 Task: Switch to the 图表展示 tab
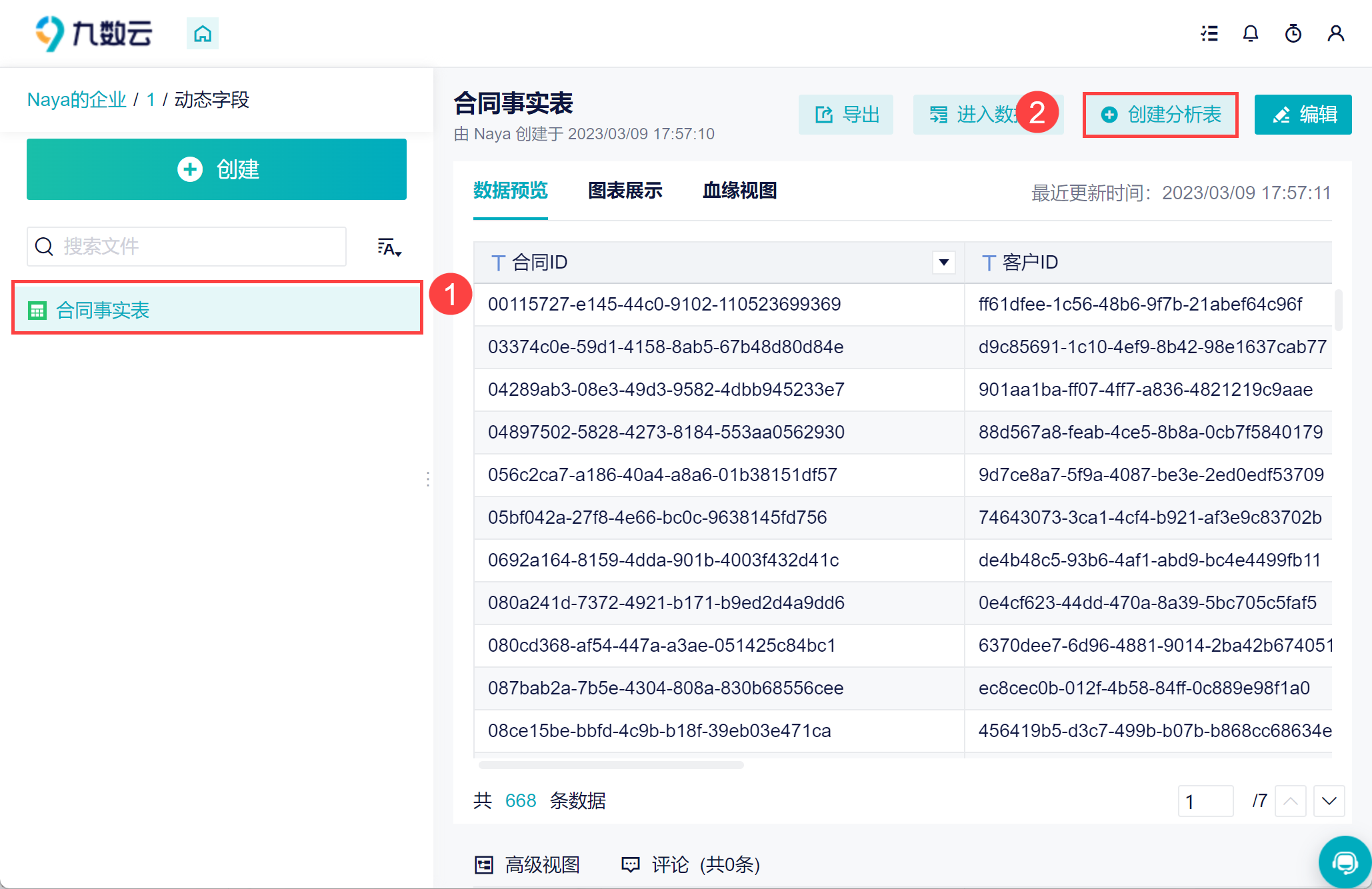coord(625,191)
